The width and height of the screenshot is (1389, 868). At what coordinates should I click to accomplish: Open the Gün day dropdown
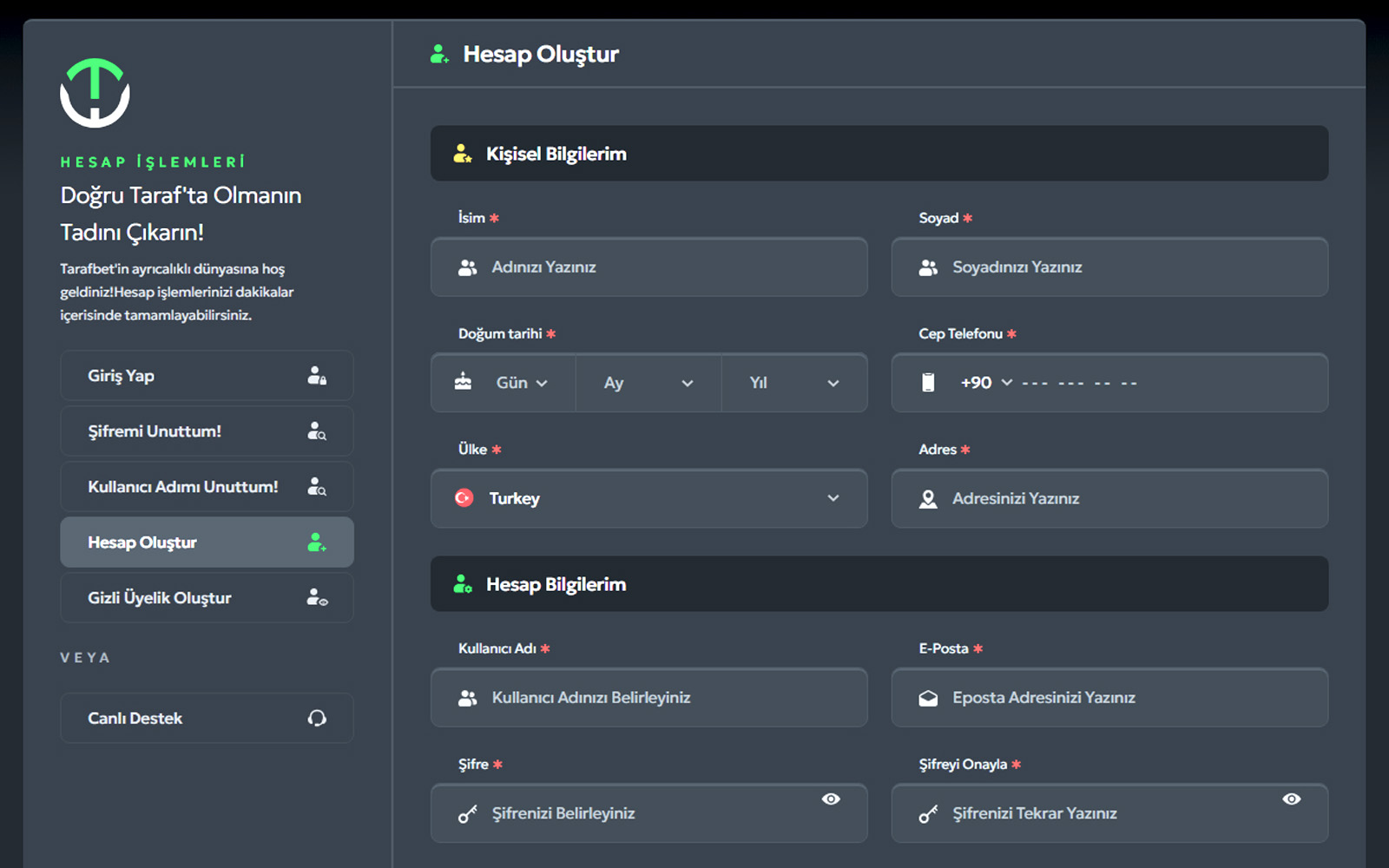[x=521, y=383]
